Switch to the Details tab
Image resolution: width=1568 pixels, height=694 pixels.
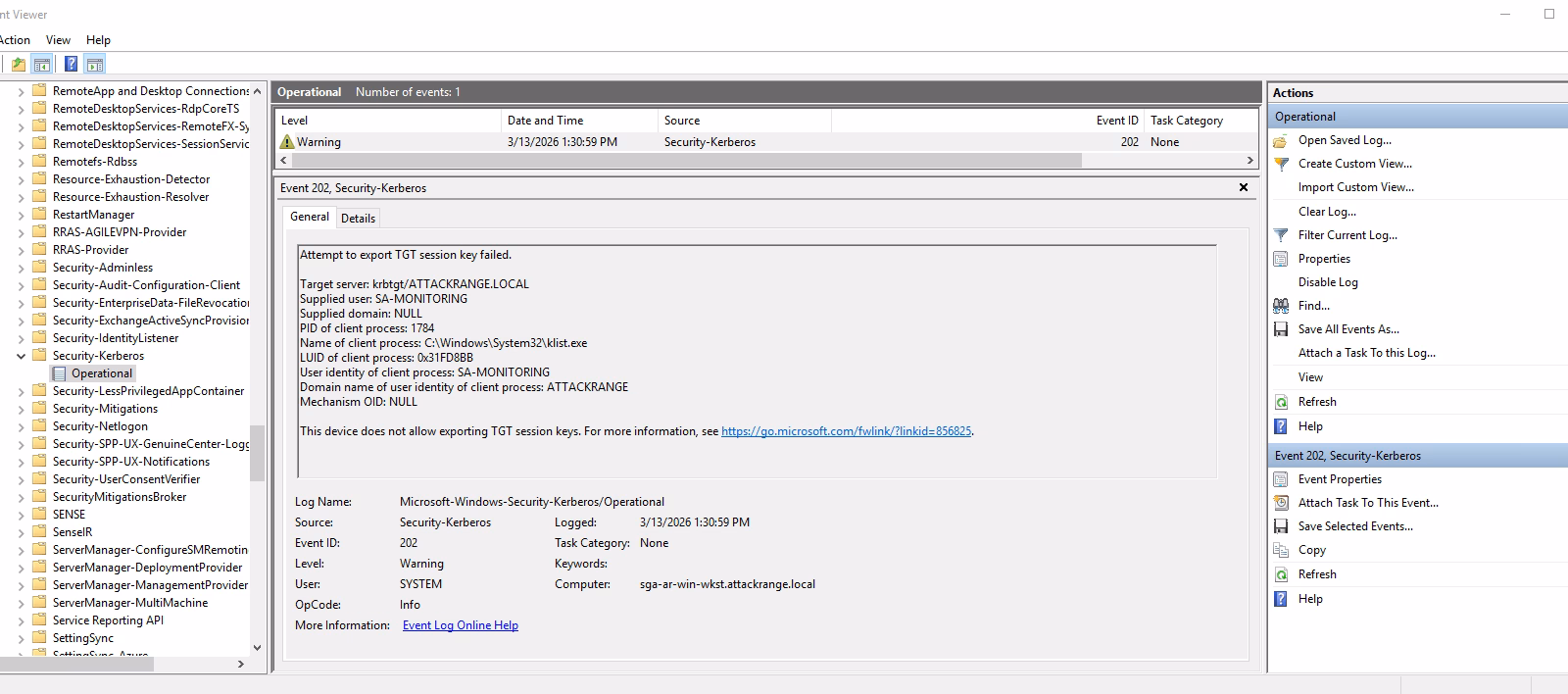(x=358, y=219)
